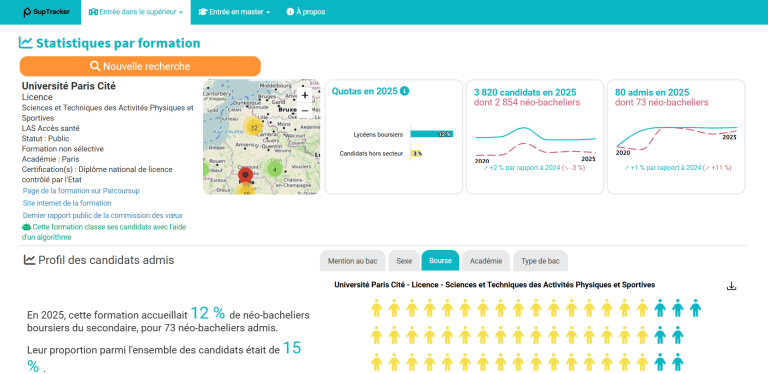768x374 pixels.
Task: Click the LAS Accès santé text
Action: (x=50, y=128)
